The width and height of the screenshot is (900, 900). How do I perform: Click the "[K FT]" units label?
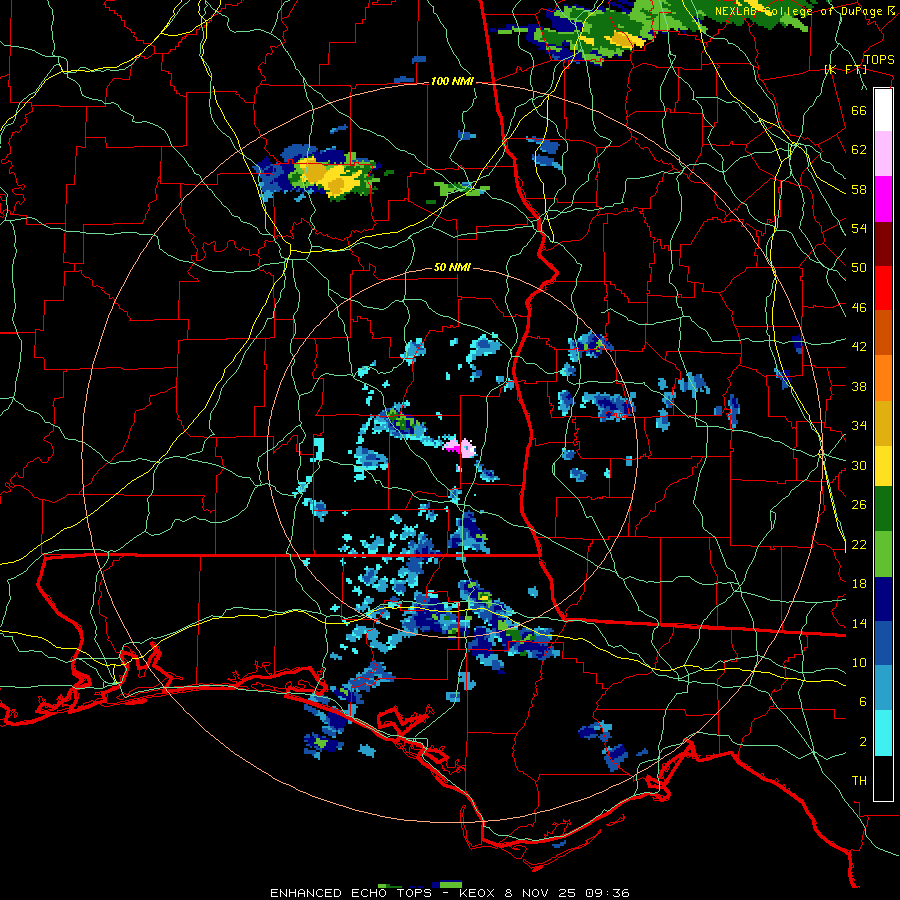pos(845,69)
